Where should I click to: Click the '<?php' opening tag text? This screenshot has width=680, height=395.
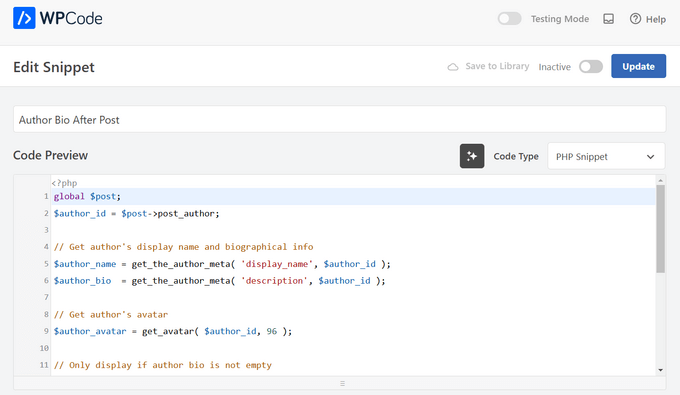(64, 183)
